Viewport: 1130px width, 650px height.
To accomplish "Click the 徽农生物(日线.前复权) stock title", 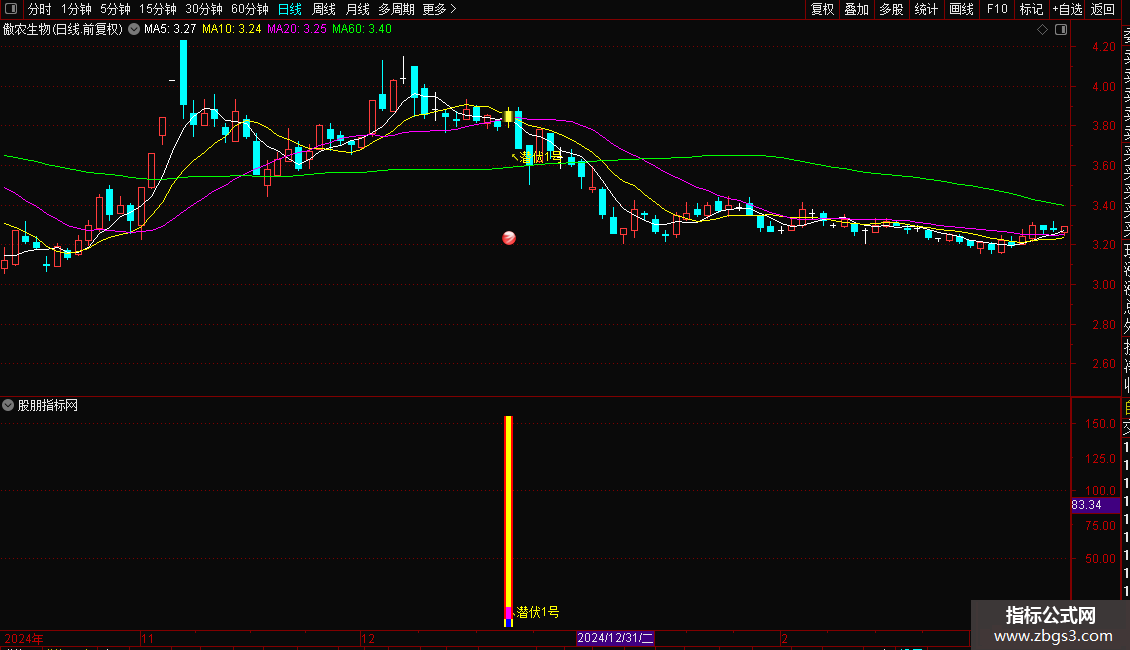I will [63, 29].
